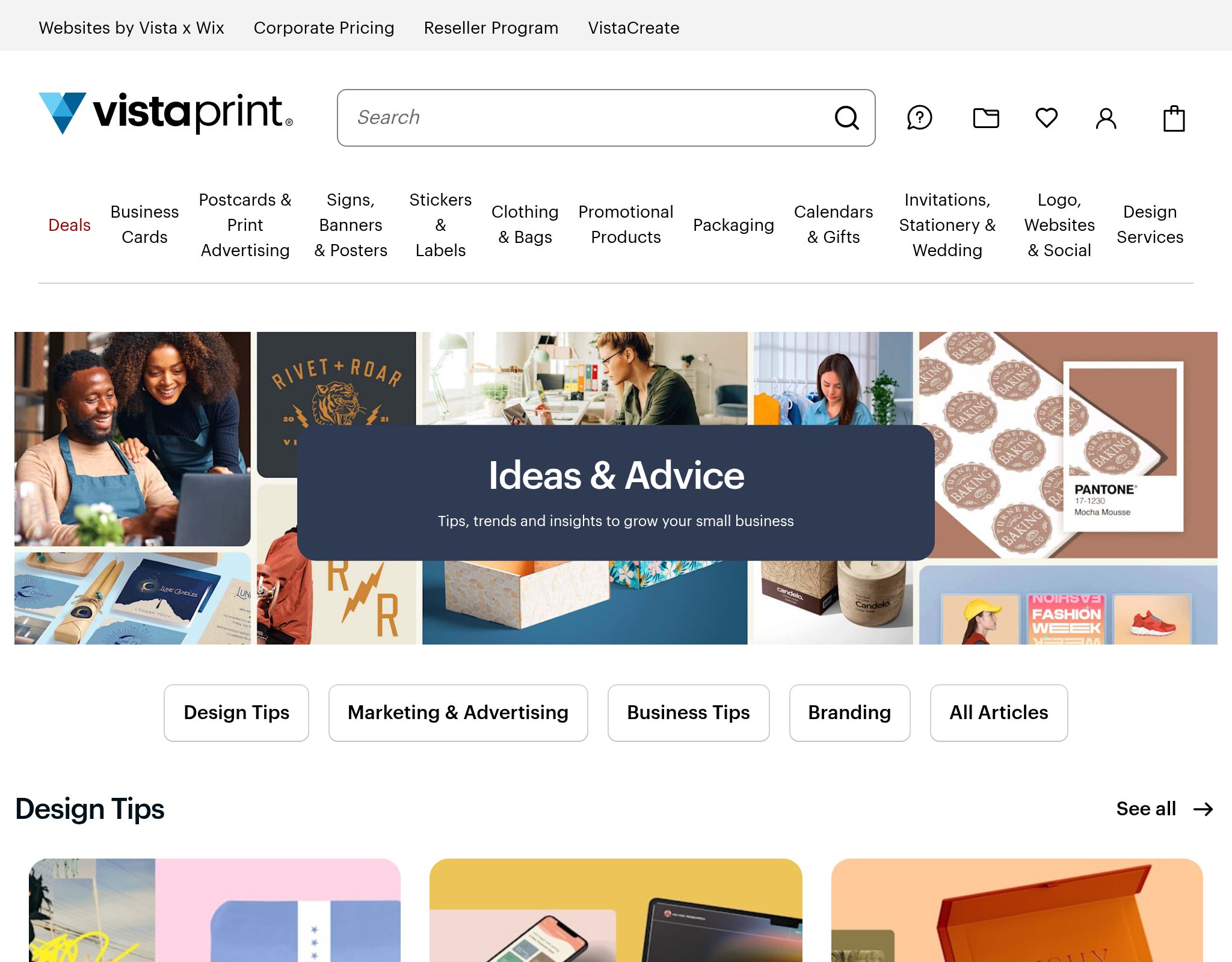Select the Design Tips category button
The image size is (1232, 962).
236,712
